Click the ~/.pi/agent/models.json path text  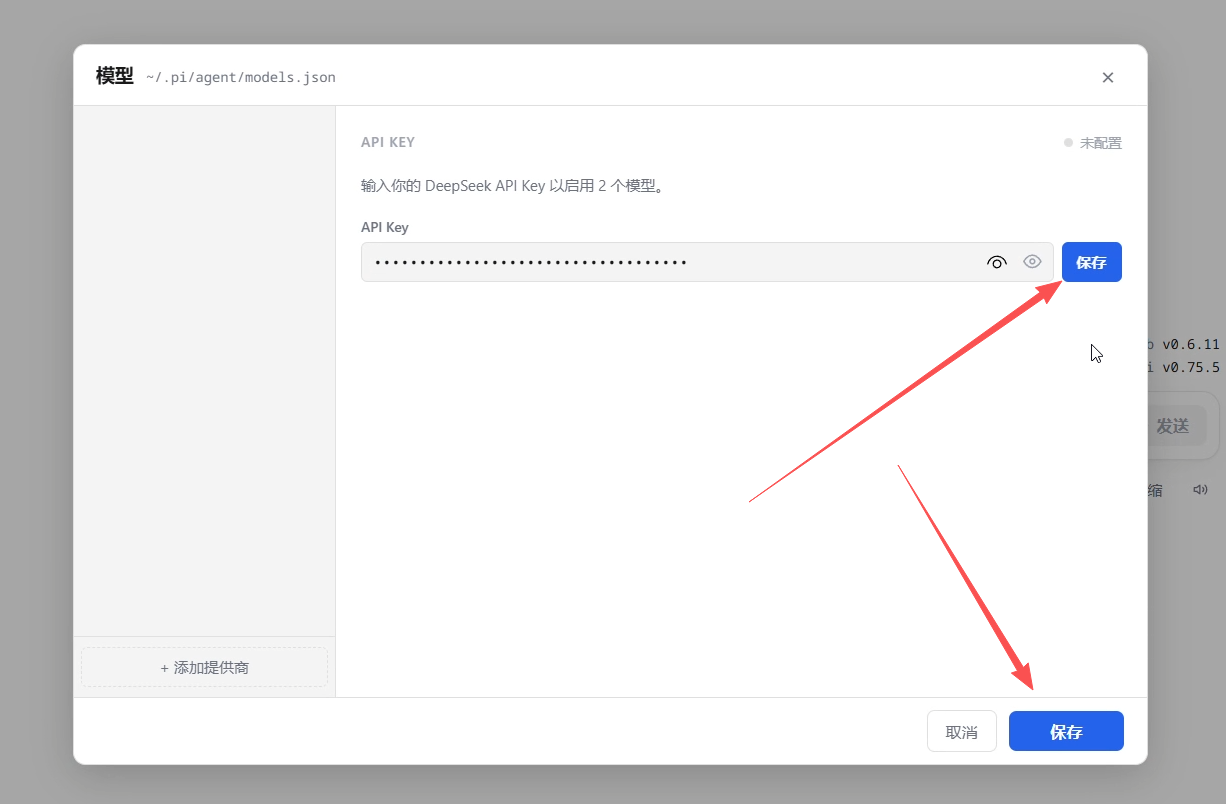pos(240,77)
